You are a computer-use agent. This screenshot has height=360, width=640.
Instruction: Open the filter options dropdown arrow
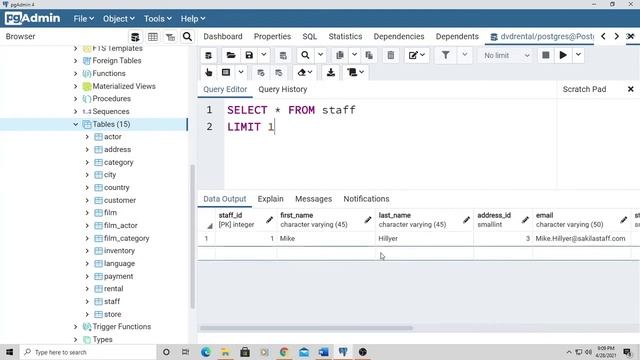pos(464,55)
